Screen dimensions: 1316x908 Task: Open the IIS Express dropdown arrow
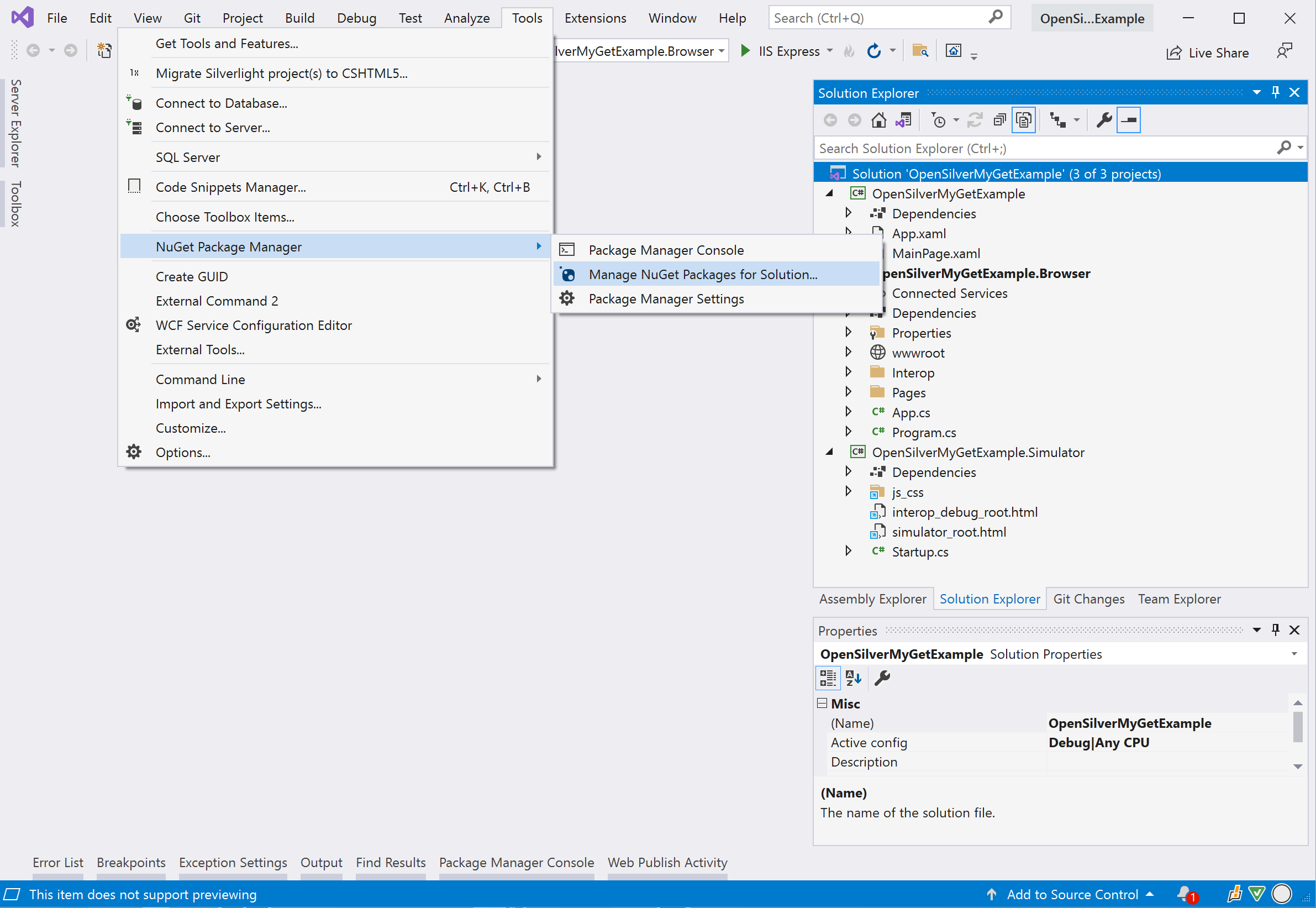pyautogui.click(x=830, y=51)
